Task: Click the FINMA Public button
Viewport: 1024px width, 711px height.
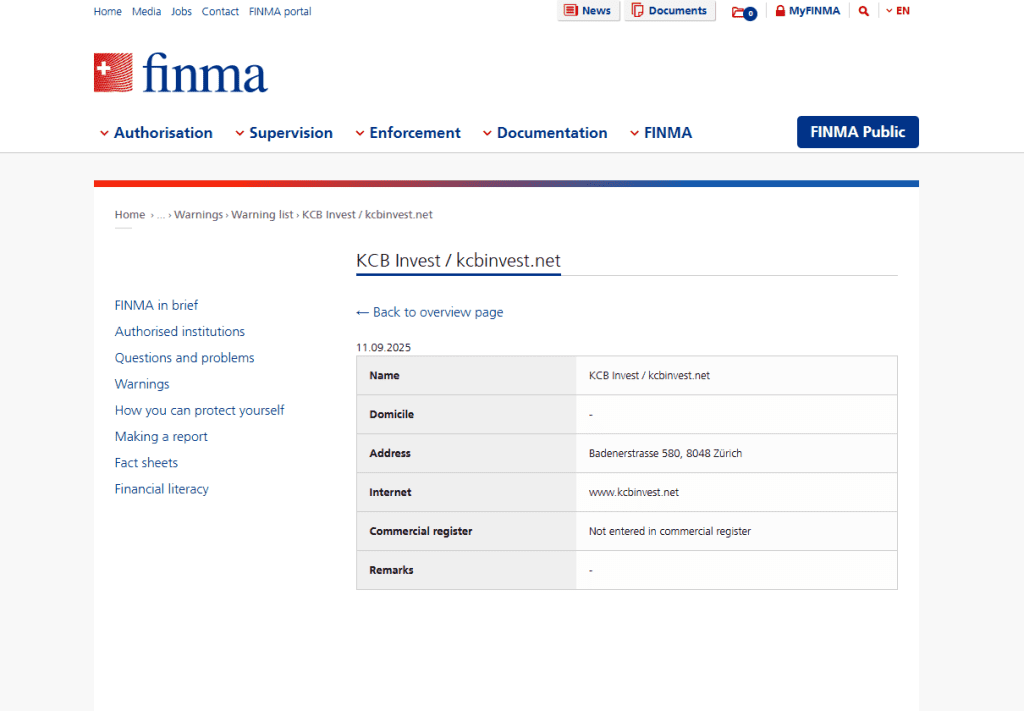Action: coord(857,132)
